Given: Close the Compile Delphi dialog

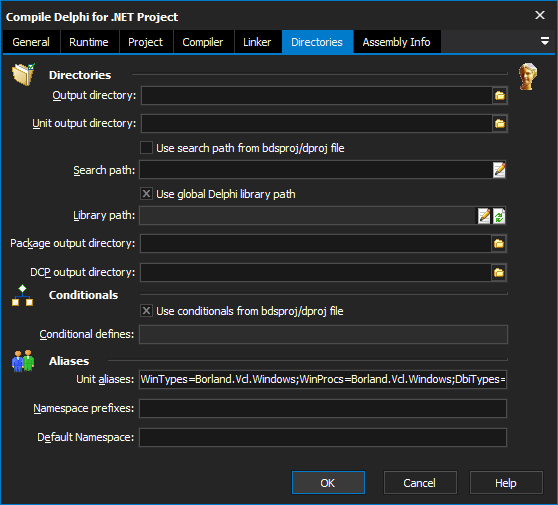Looking at the screenshot, I should (540, 15).
